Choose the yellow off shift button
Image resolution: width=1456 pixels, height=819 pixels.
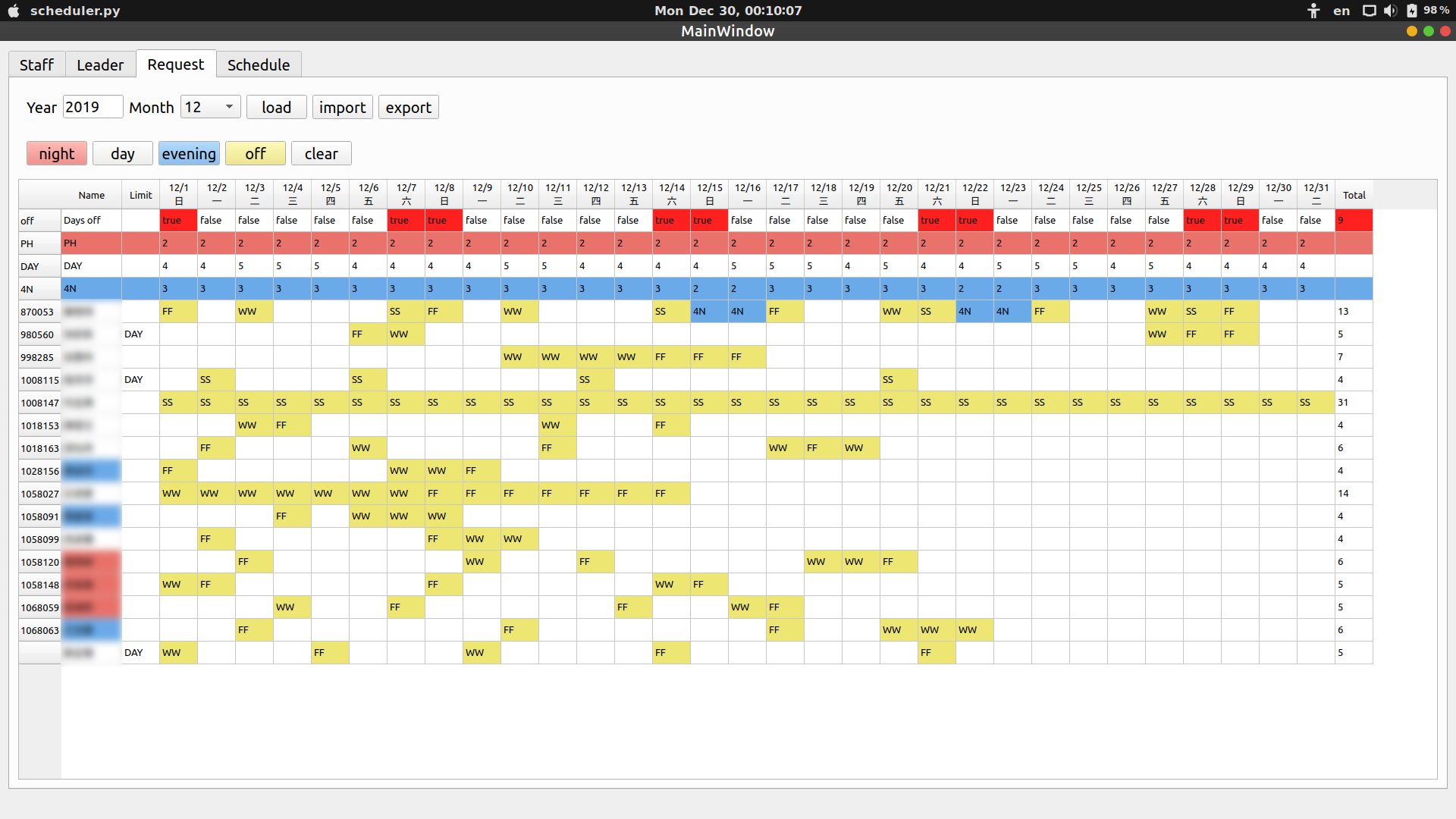(x=256, y=153)
